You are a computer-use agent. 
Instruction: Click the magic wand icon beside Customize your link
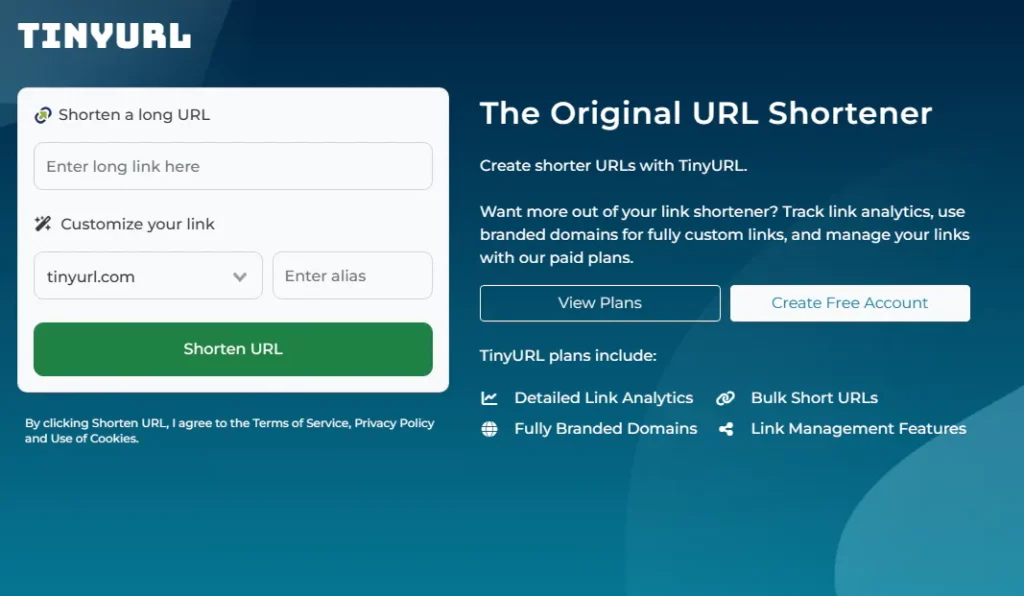[43, 224]
